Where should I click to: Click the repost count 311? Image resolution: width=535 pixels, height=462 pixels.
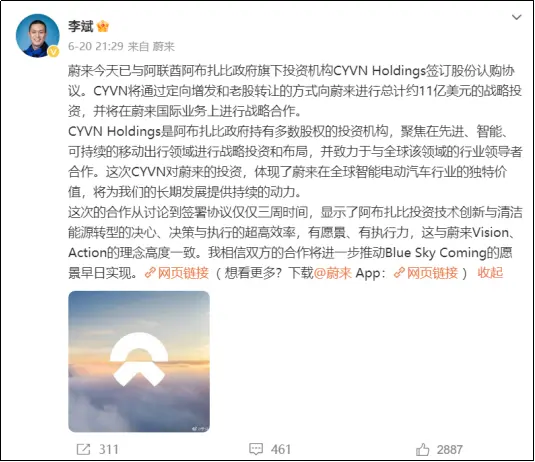coord(109,449)
